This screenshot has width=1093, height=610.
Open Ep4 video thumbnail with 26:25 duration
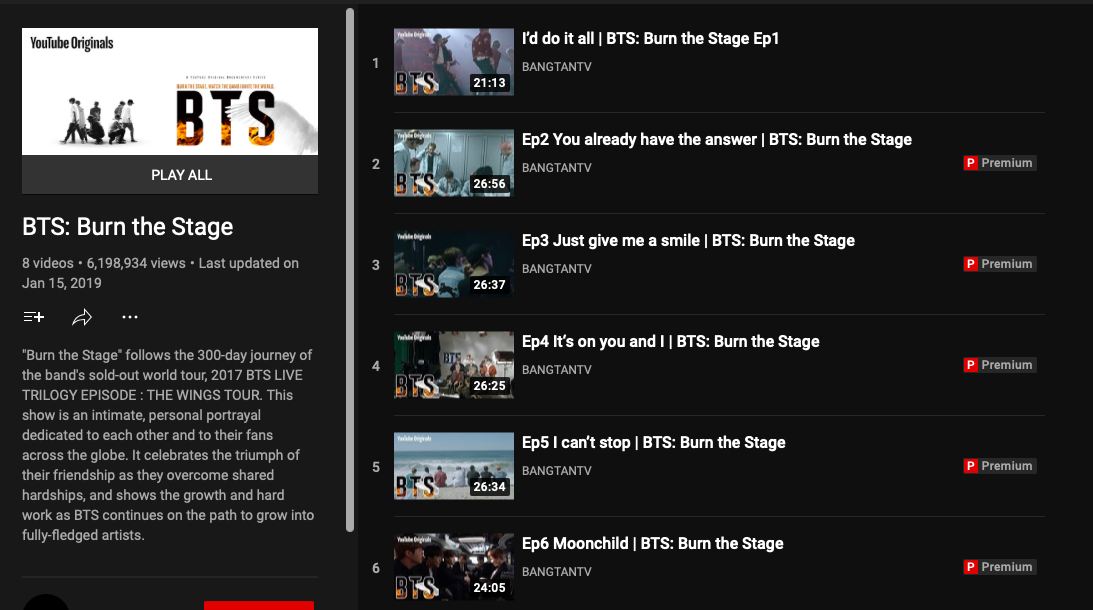pos(454,365)
